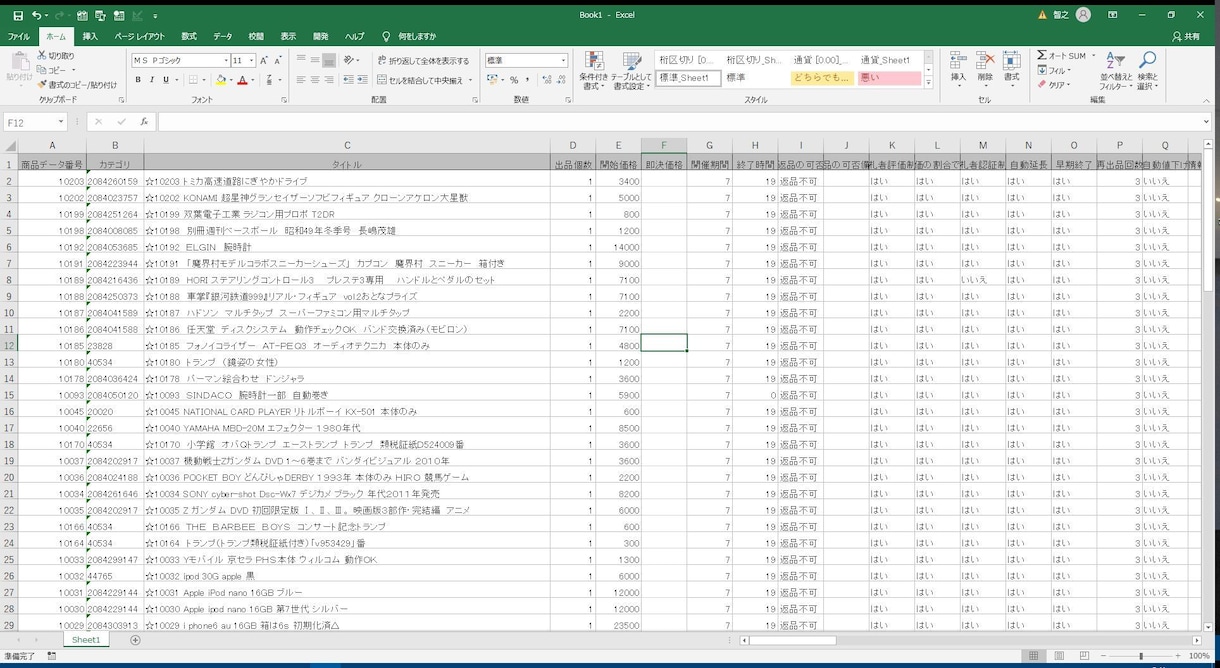Click the Page Layout view icon in status bar
The width and height of the screenshot is (1220, 668).
[1058, 656]
